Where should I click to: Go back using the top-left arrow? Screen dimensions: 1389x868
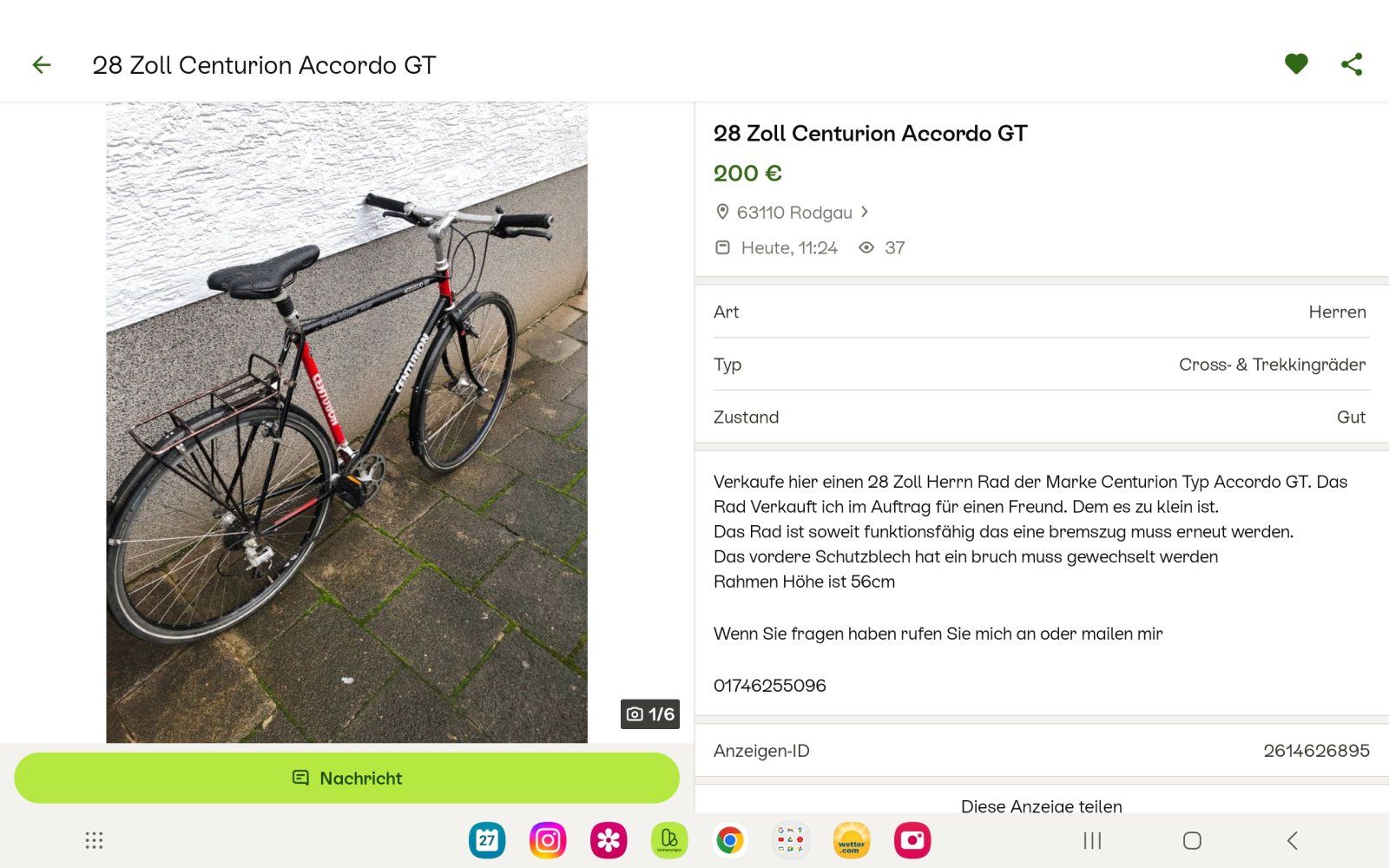click(42, 65)
